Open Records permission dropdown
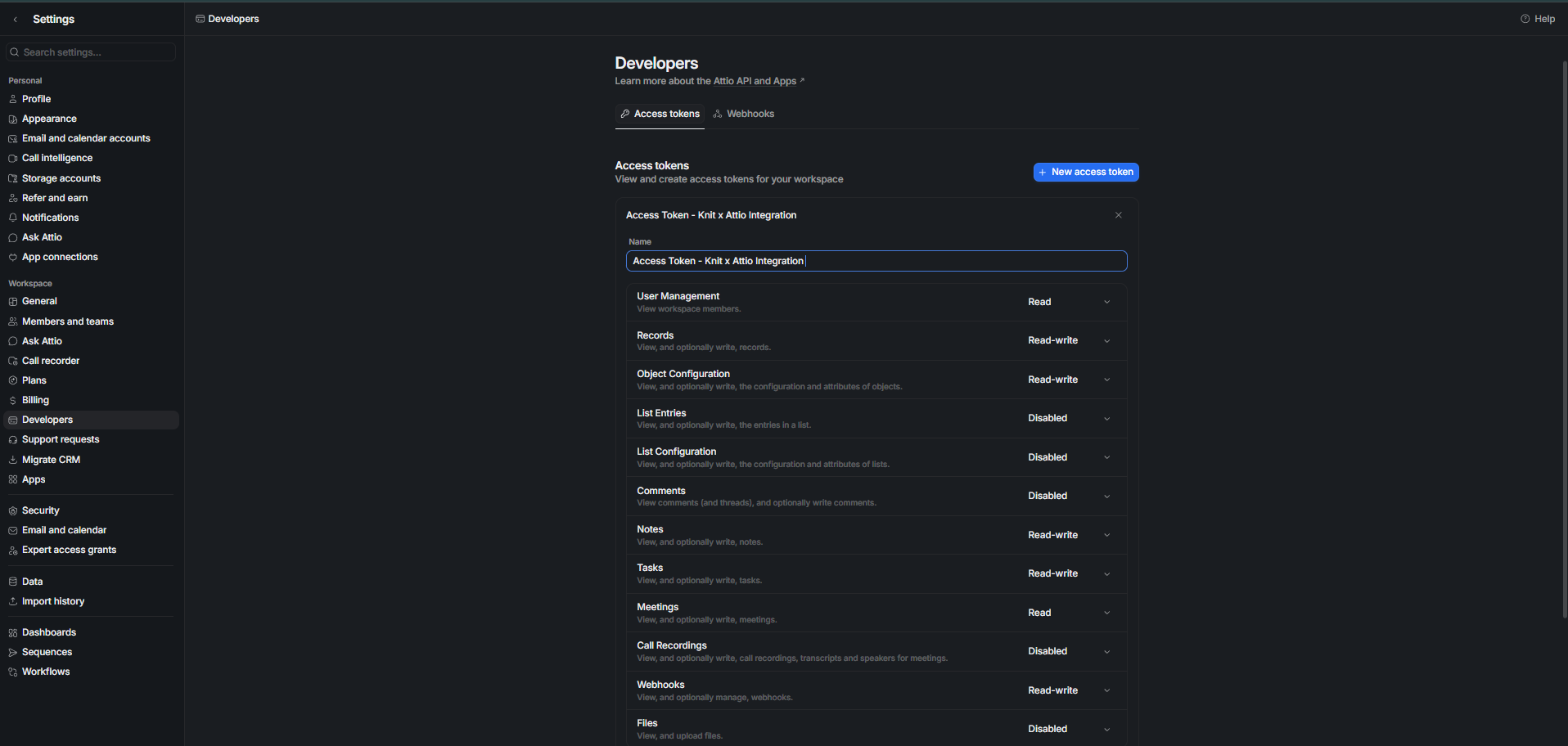The width and height of the screenshot is (1568, 746). [x=1069, y=340]
